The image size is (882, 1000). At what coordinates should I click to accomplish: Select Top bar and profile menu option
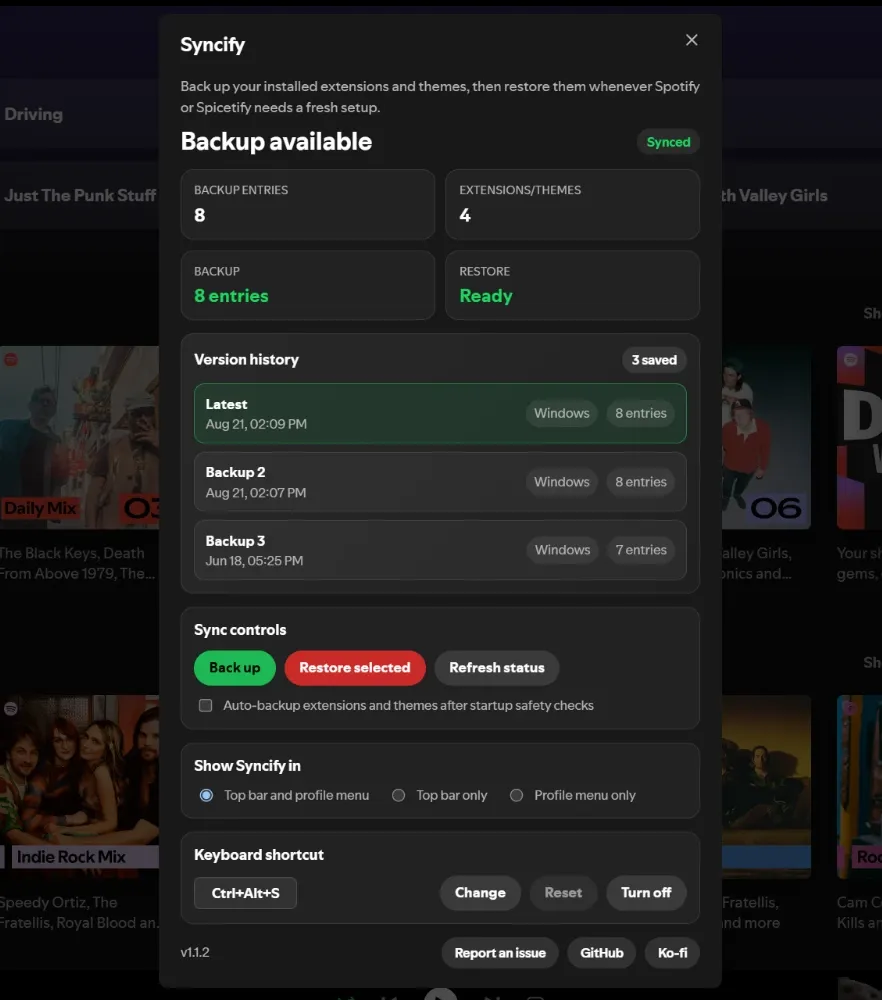point(206,795)
